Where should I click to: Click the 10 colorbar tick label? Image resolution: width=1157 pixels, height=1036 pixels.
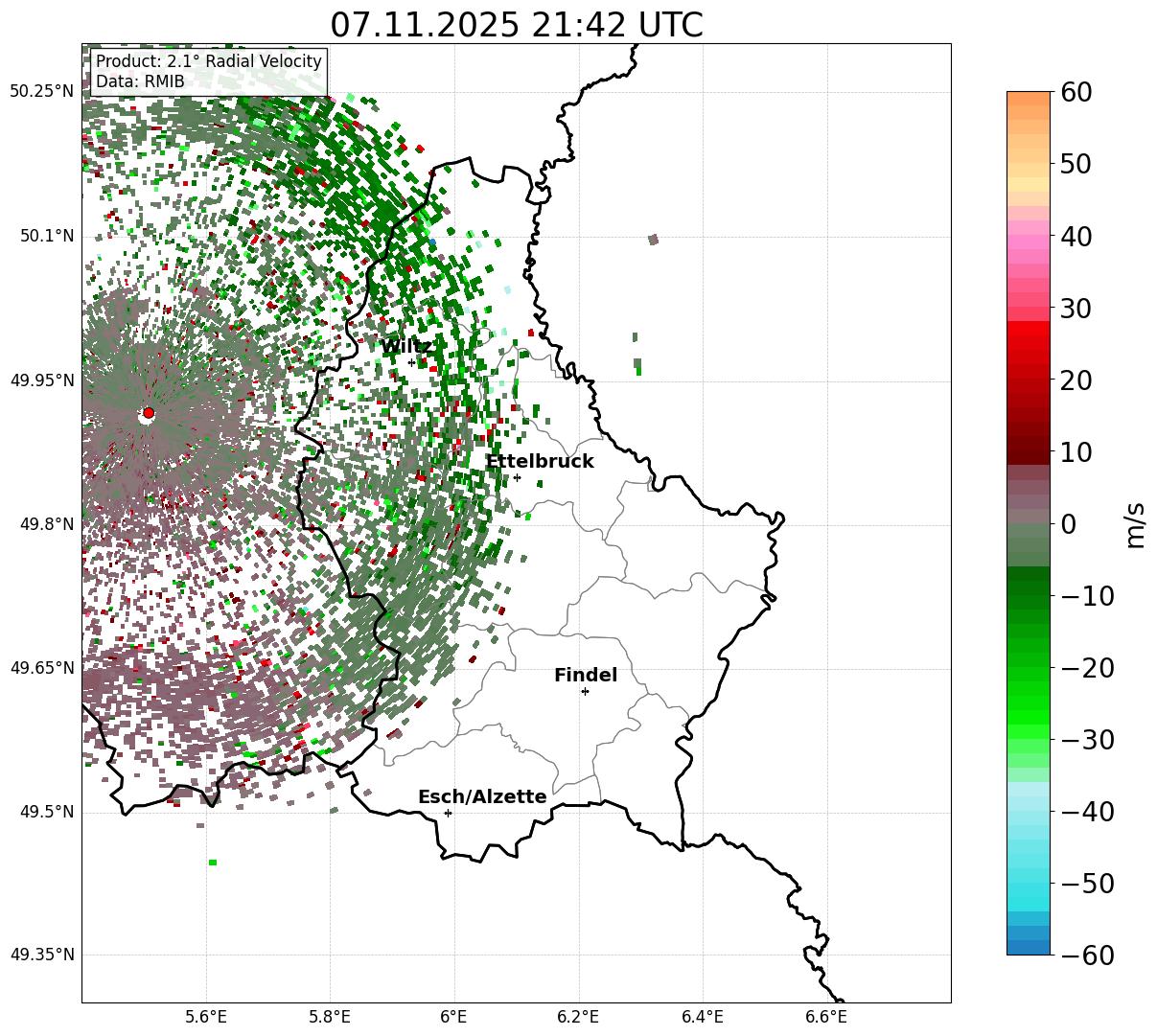[x=1078, y=451]
